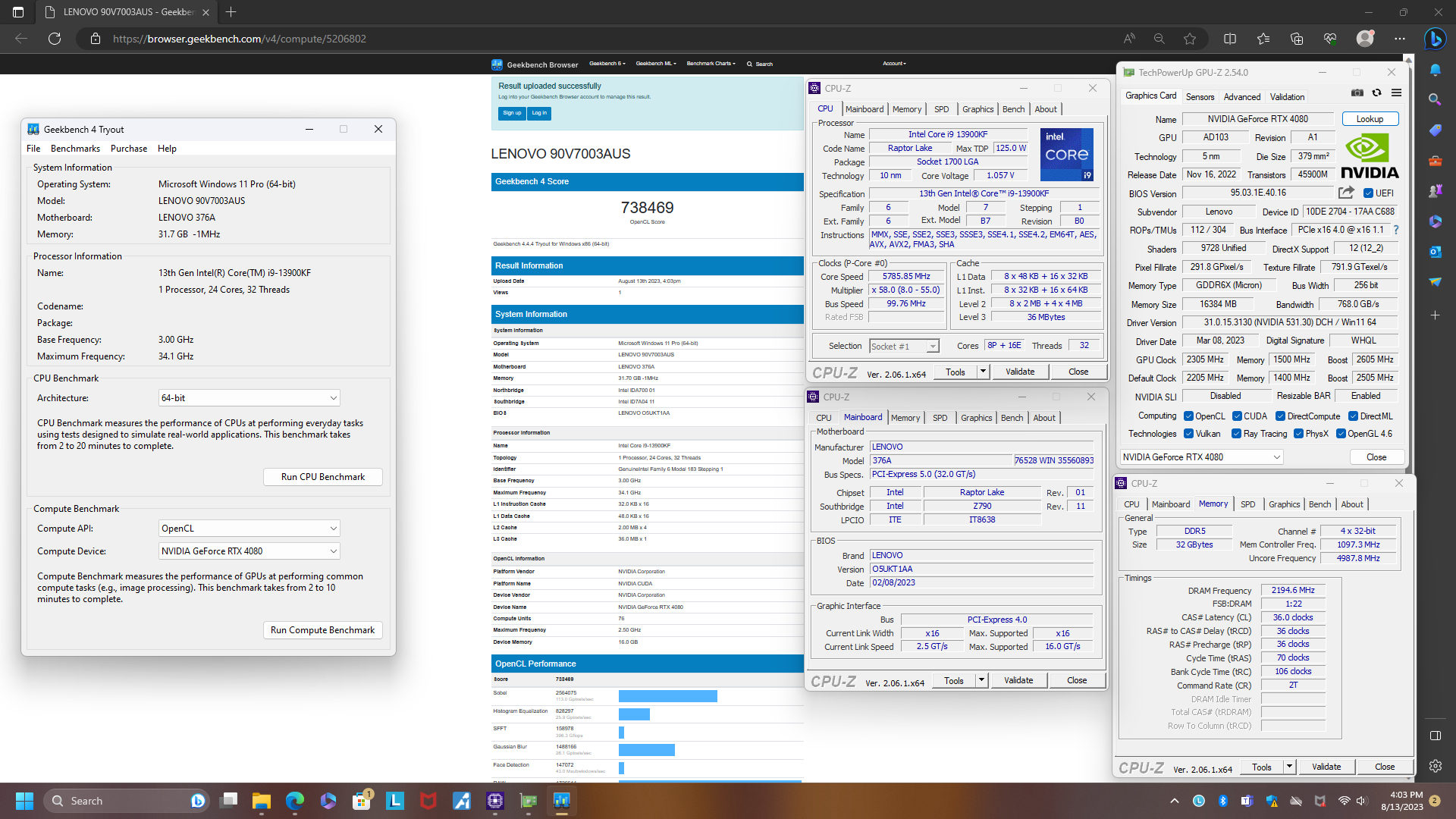Click the Log in button on Geekbench page
The image size is (1456, 819).
pyautogui.click(x=539, y=113)
